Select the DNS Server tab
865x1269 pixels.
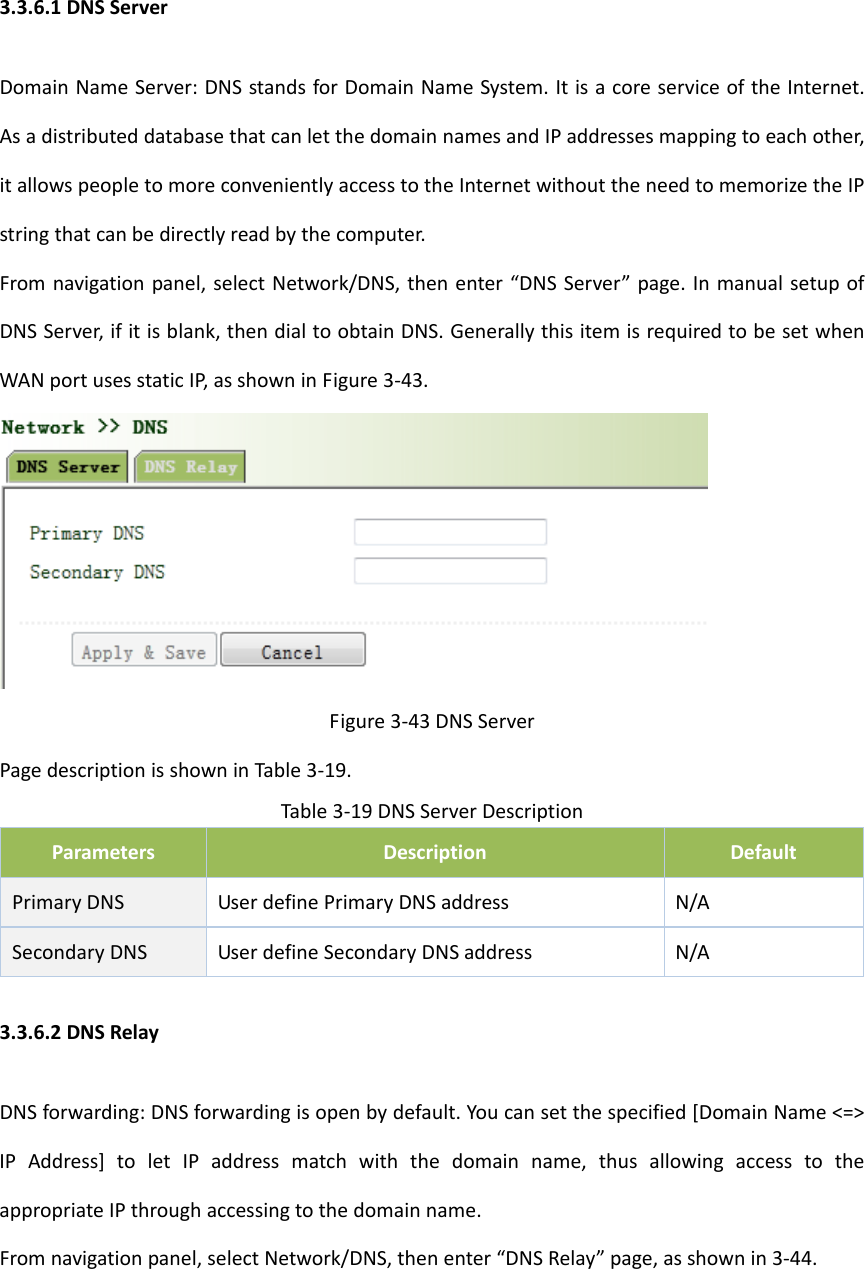(66, 466)
